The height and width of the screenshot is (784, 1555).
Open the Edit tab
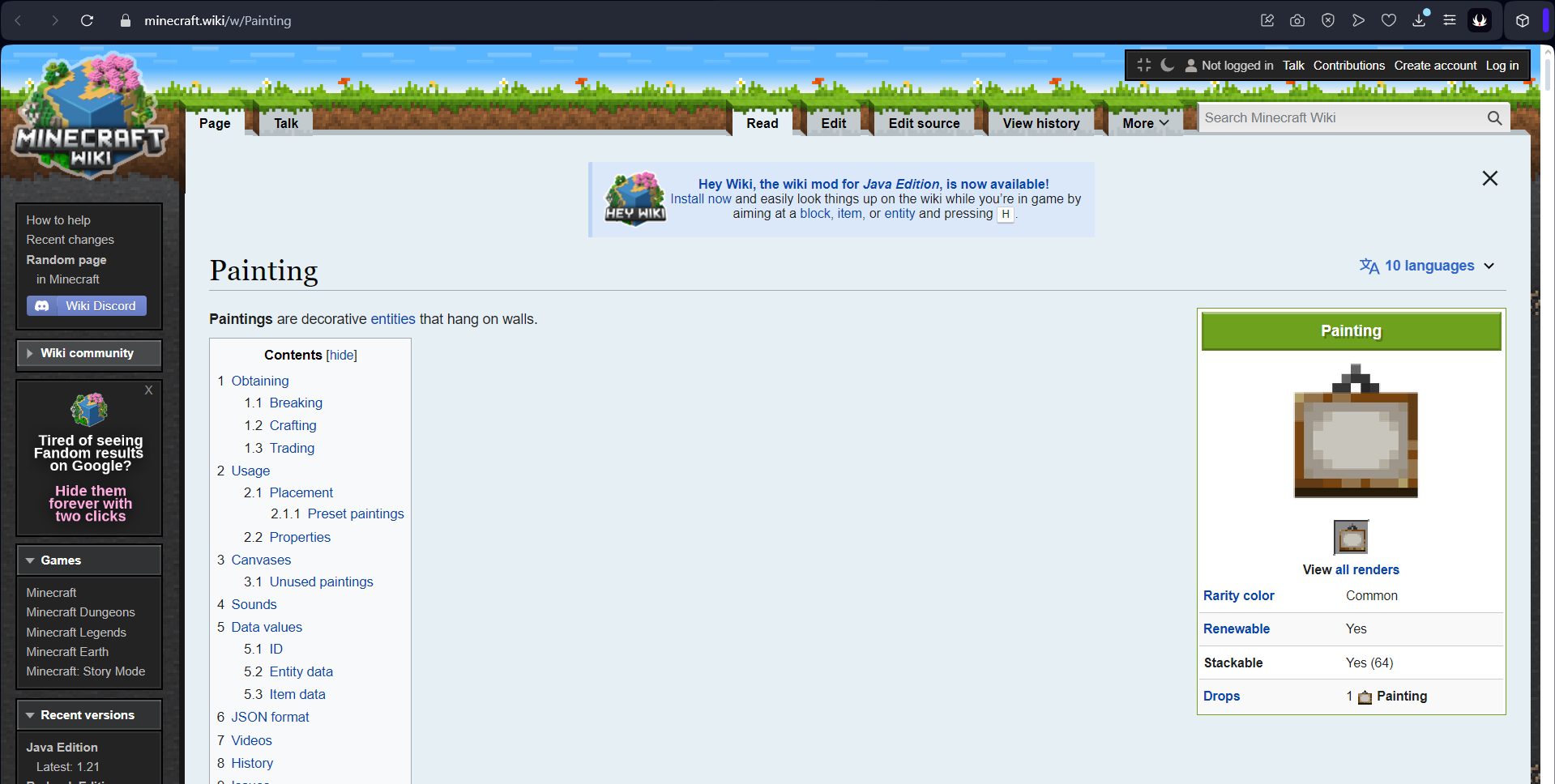833,123
